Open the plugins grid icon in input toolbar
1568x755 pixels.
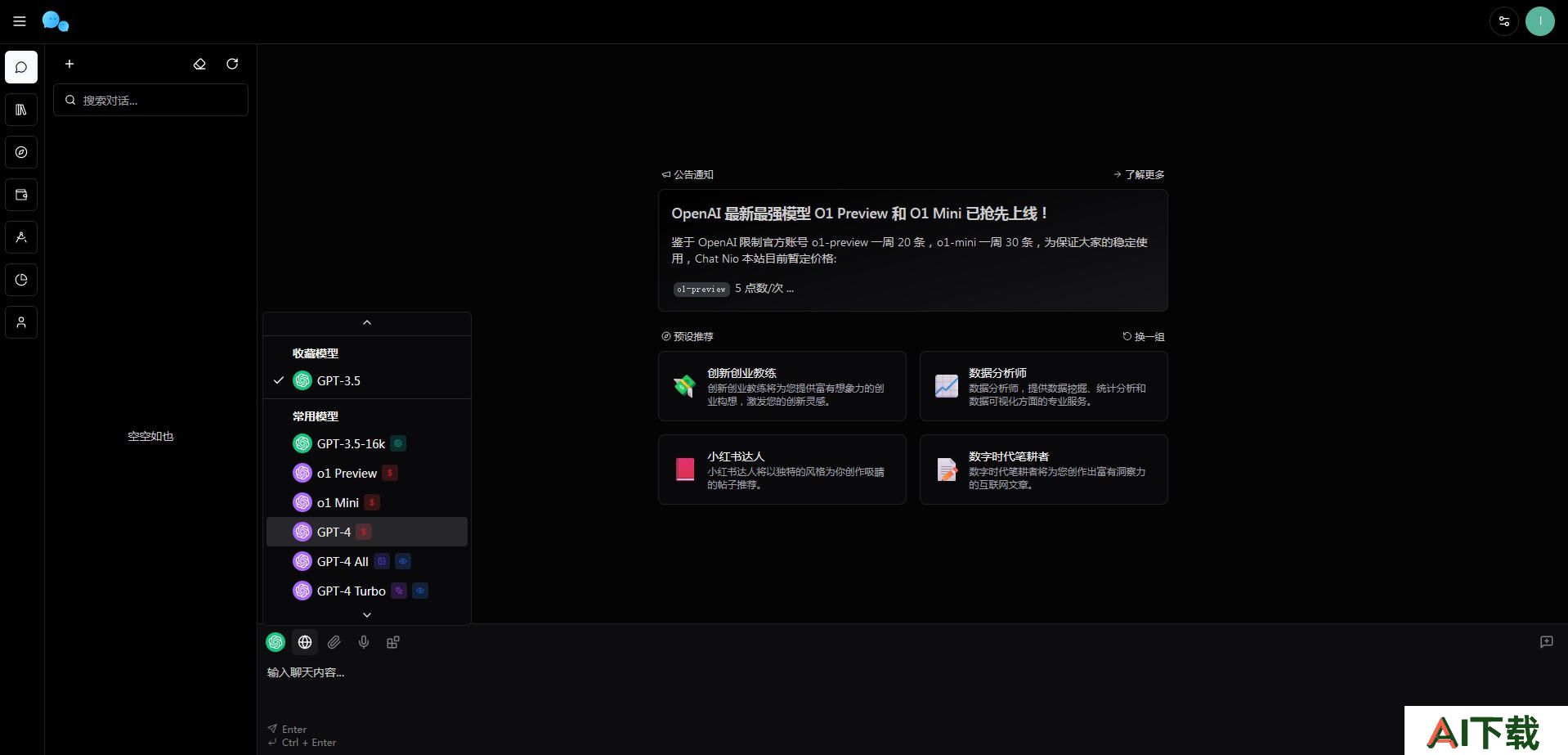pos(393,642)
